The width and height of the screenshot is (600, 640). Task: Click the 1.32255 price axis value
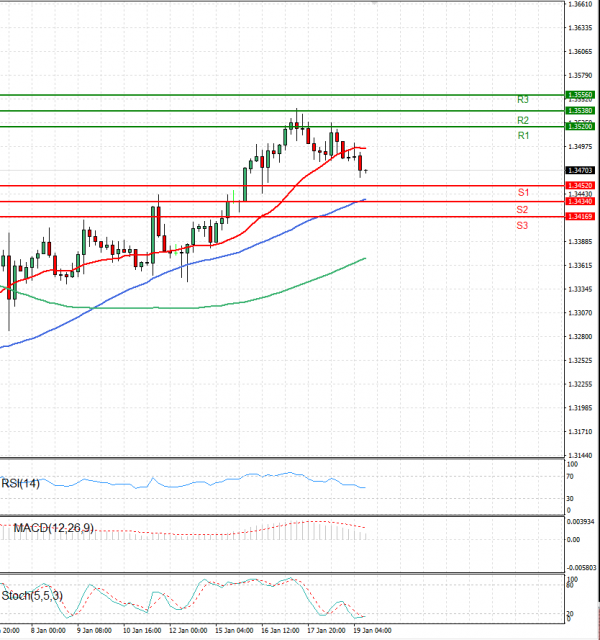point(580,384)
